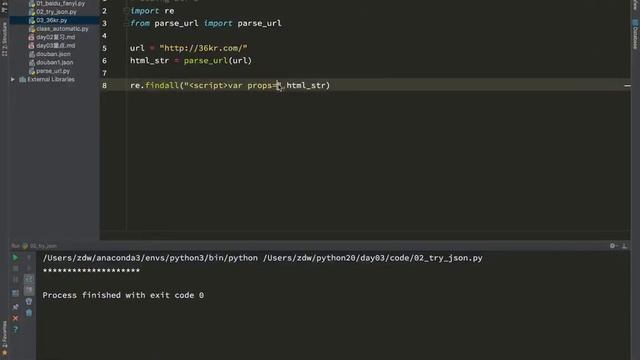Click the print console output icon
Viewport: 640px width, 360px height.
pos(29,302)
